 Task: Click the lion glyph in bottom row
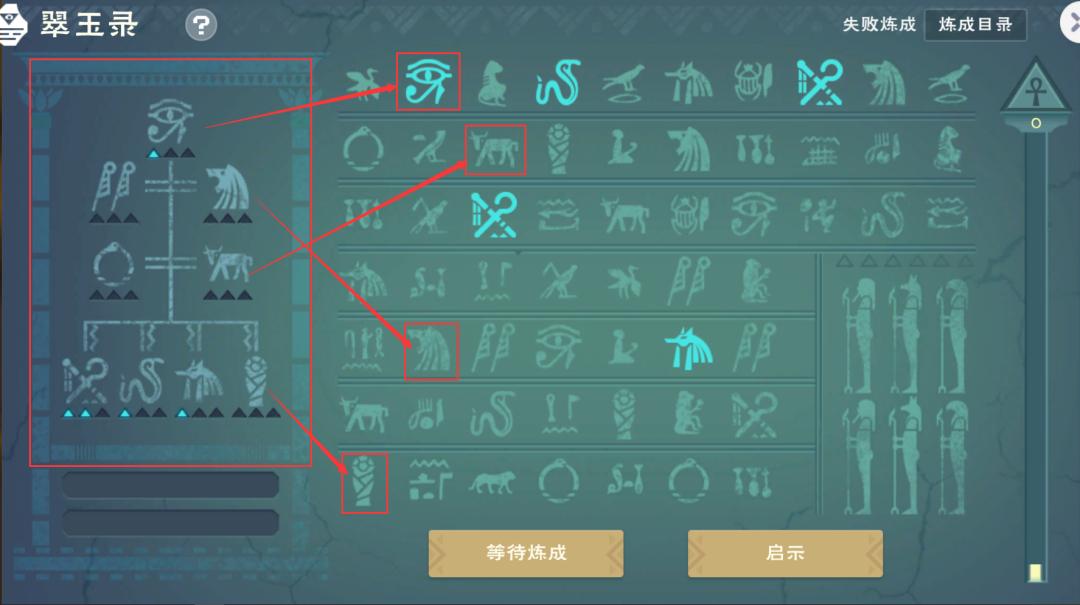(492, 482)
